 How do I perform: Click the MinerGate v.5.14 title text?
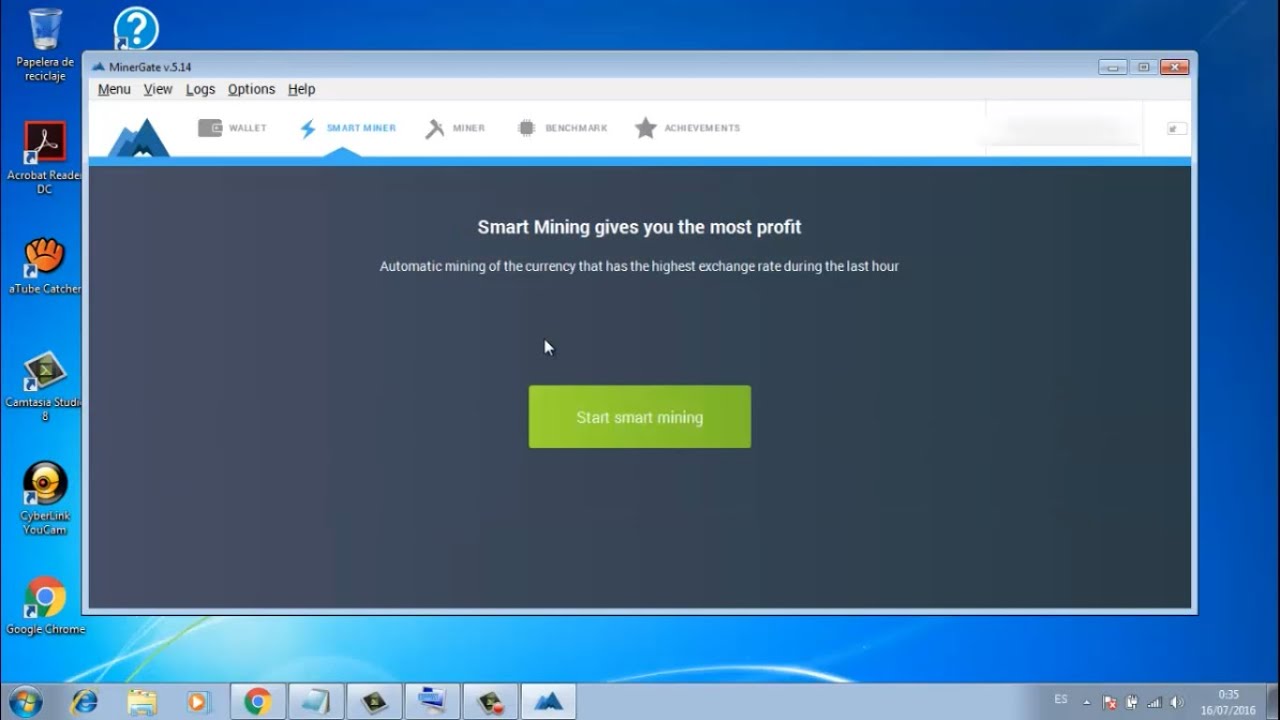[150, 67]
